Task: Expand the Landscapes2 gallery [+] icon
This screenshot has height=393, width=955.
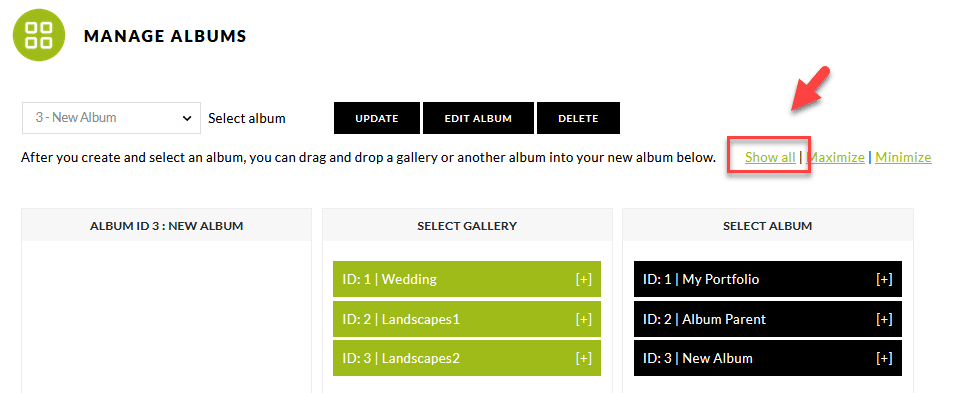Action: tap(583, 358)
